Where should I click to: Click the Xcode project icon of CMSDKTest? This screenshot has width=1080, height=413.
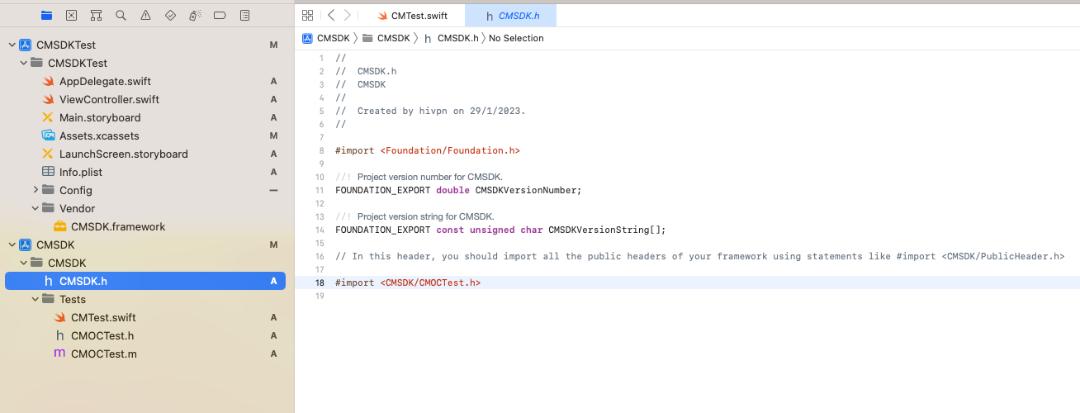(x=25, y=45)
